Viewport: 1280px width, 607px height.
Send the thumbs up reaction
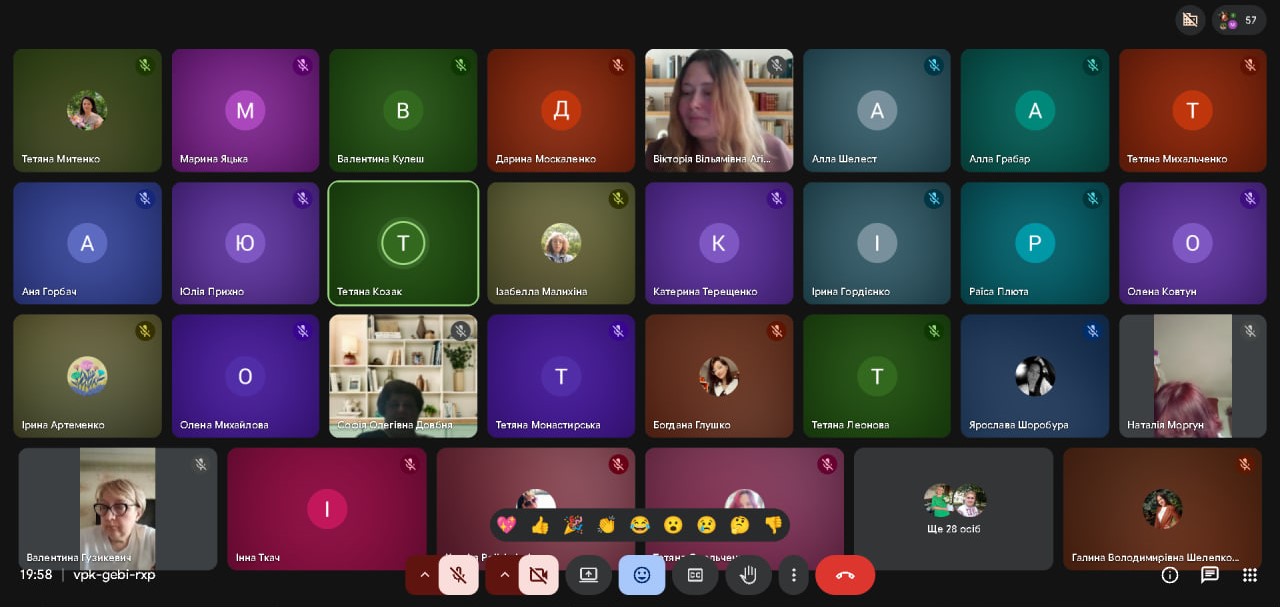(540, 525)
